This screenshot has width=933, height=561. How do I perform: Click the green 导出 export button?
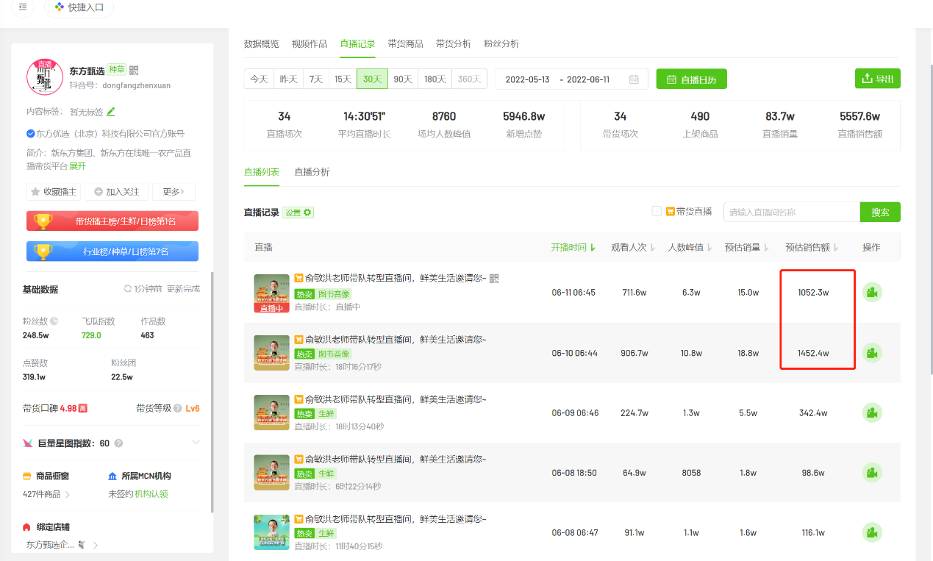tap(877, 79)
